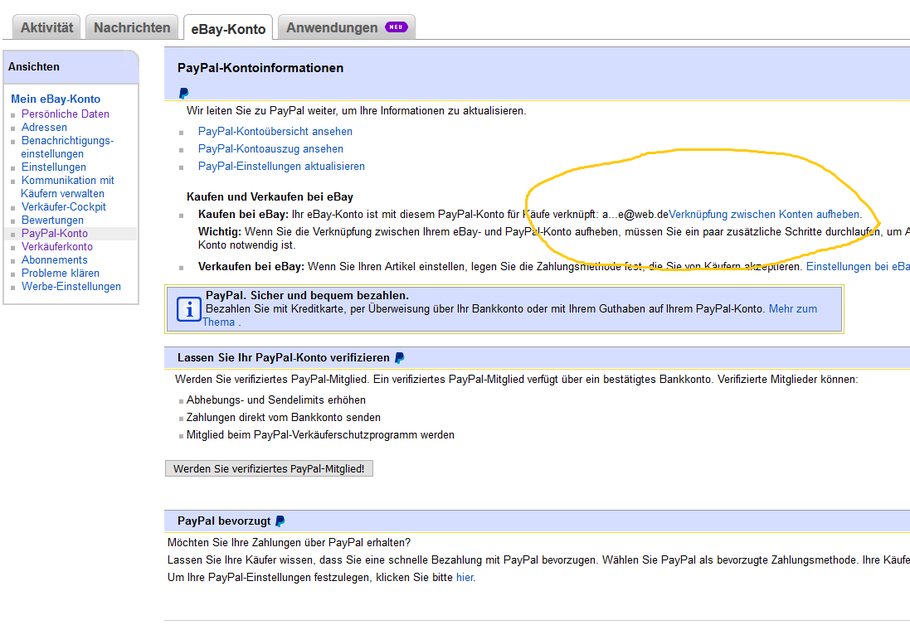910x625 pixels.
Task: Click the purple NEU badge on Anwendungen
Action: tap(396, 27)
